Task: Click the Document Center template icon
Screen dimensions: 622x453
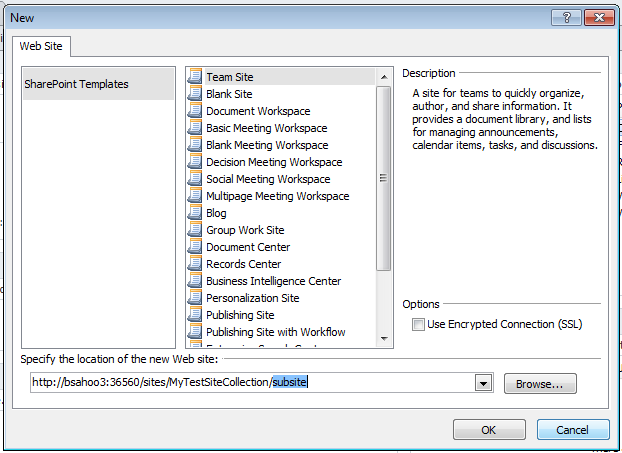Action: click(x=195, y=247)
